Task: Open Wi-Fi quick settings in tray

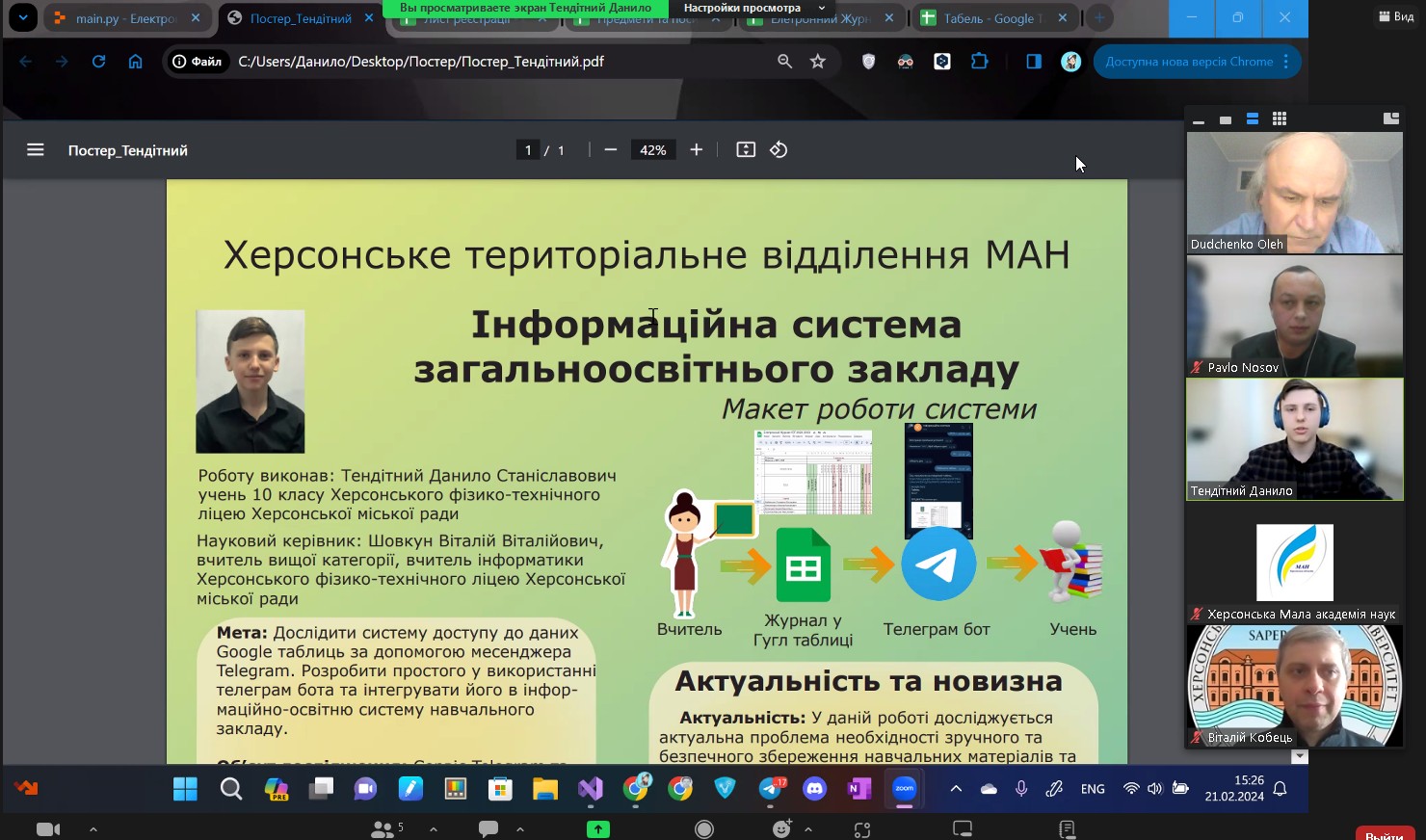Action: tap(1130, 789)
